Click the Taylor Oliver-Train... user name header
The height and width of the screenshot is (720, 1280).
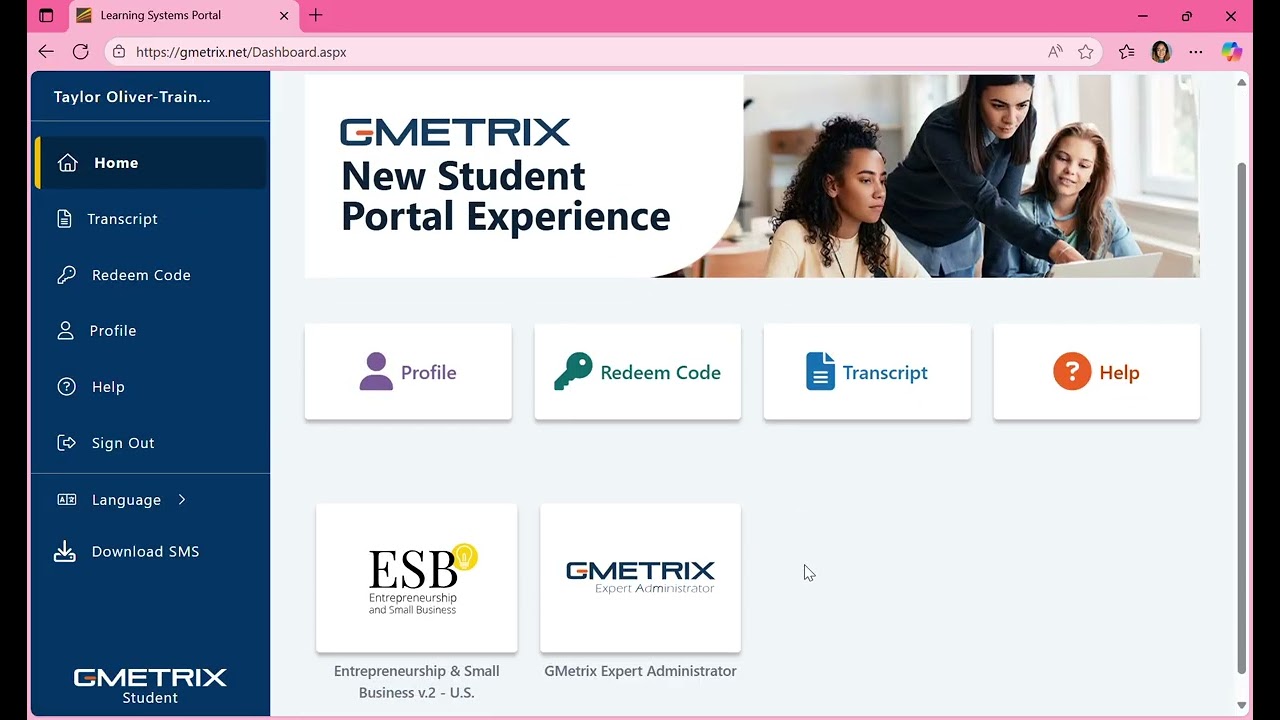tap(132, 97)
